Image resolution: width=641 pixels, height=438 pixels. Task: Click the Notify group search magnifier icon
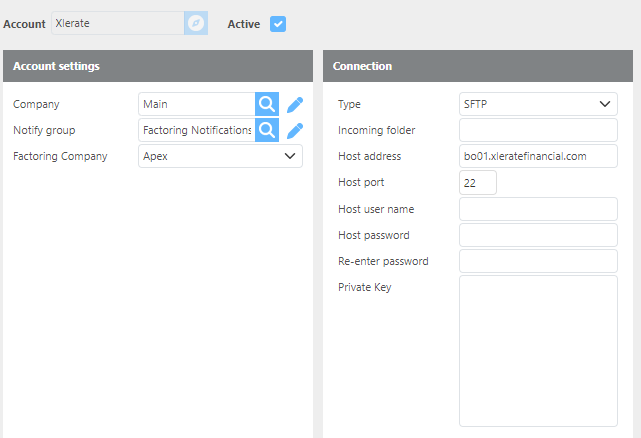coord(267,130)
